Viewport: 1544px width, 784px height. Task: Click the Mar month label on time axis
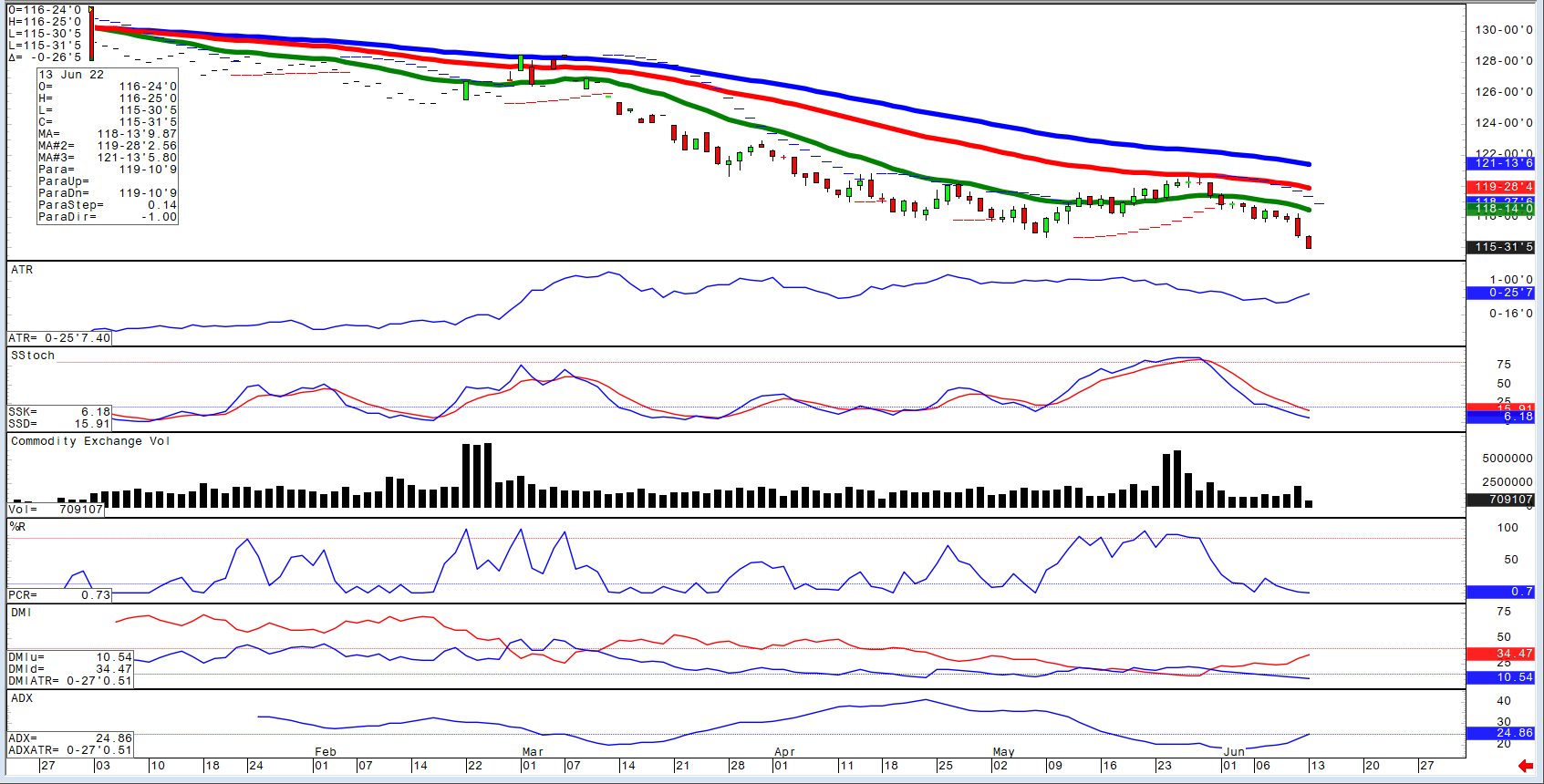(x=533, y=752)
